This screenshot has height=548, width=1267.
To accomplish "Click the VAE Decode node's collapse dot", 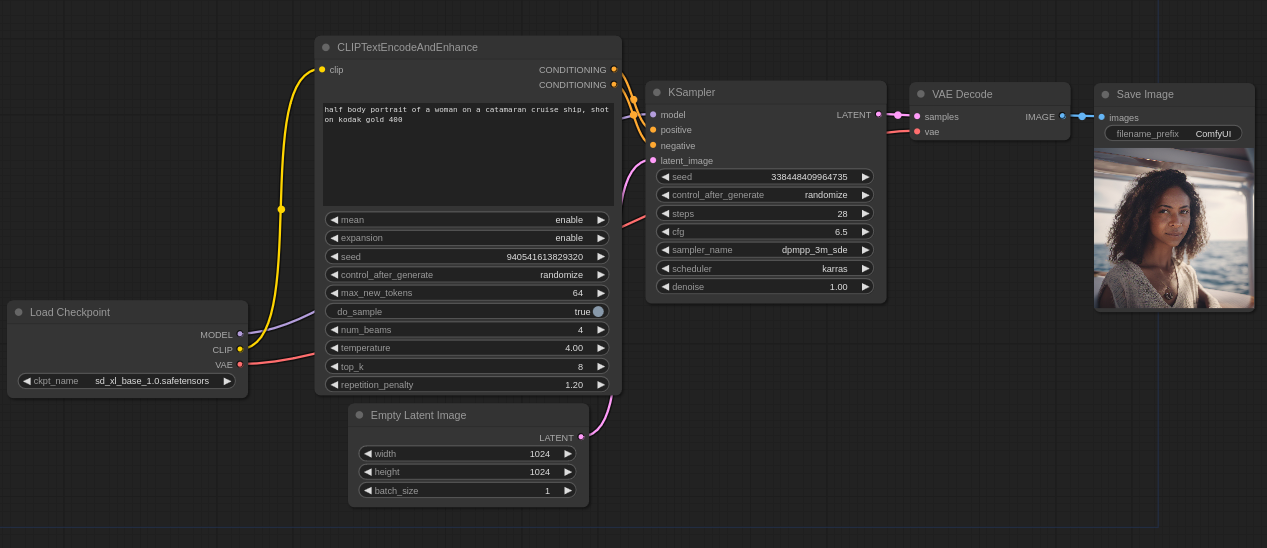I will pos(921,94).
